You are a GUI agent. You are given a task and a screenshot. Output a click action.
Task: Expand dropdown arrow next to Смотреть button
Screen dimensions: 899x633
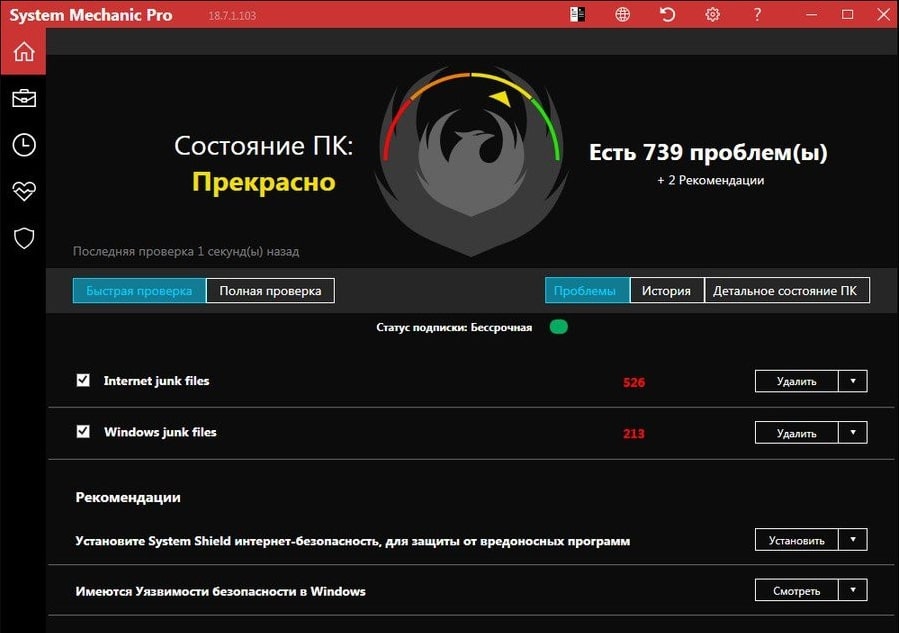[x=853, y=591]
